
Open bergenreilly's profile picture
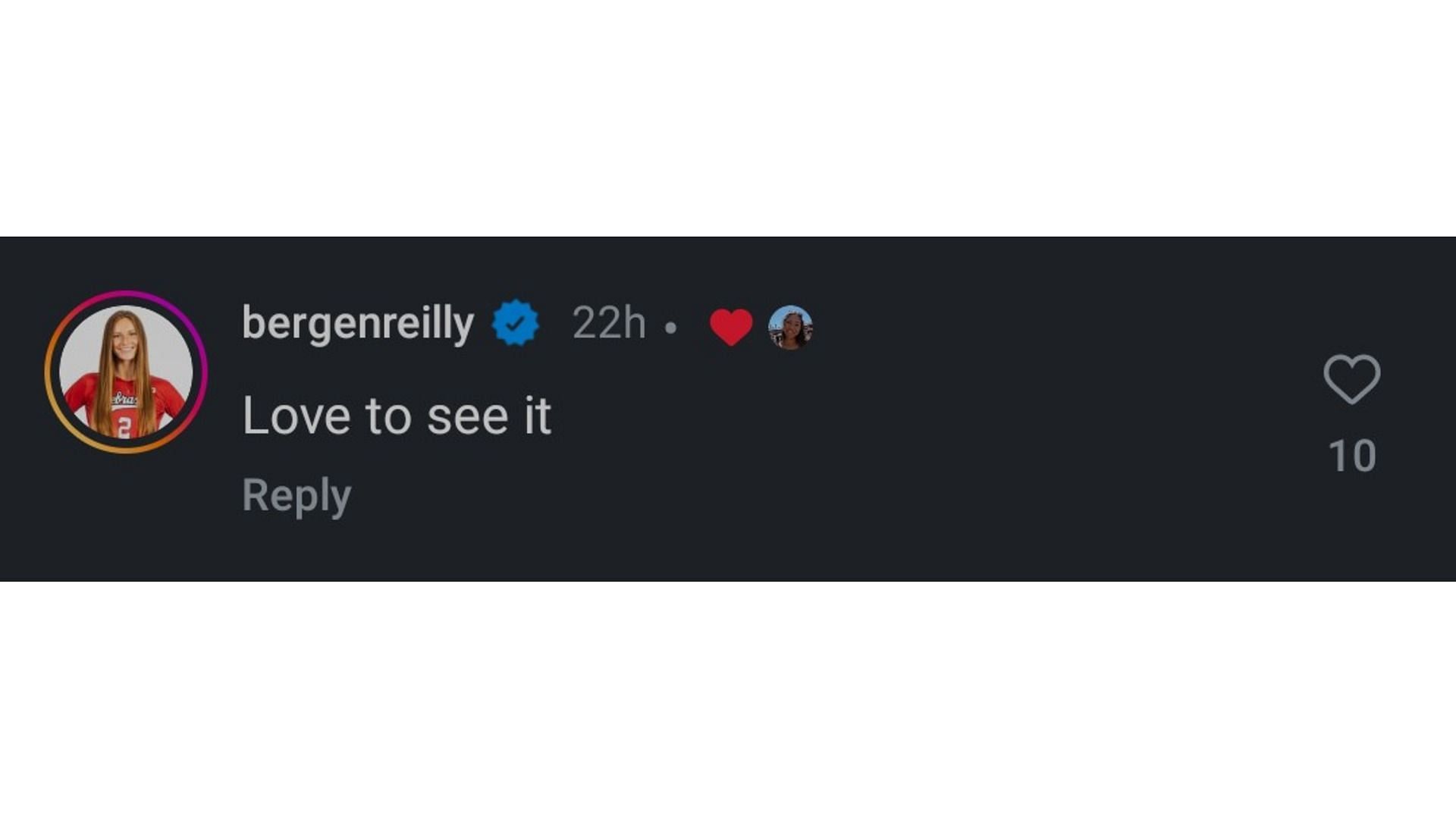pos(126,372)
